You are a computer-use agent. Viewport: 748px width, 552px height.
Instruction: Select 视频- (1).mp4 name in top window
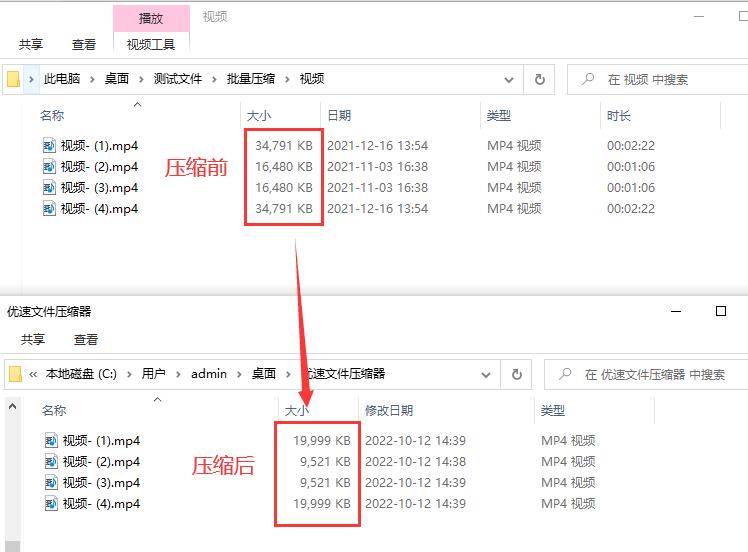[99, 146]
